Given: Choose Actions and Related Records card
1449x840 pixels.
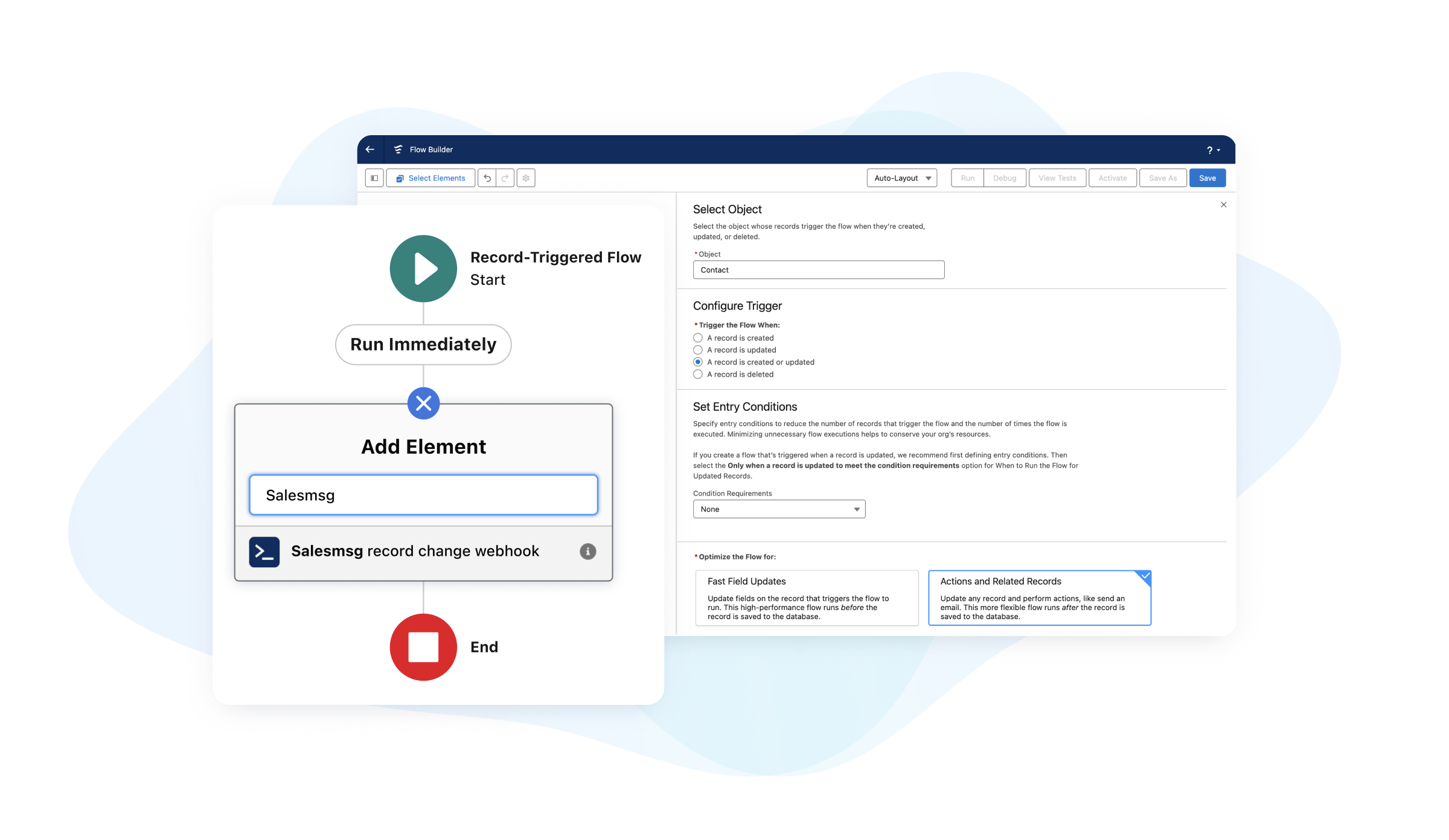Looking at the screenshot, I should pyautogui.click(x=1040, y=598).
